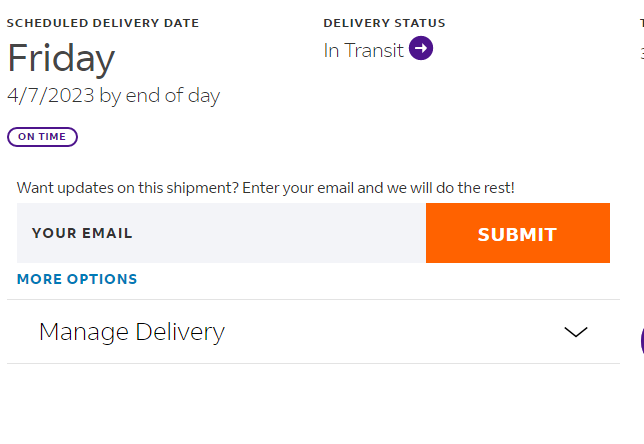Click the purple arrow icon beside In Transit

pos(421,48)
